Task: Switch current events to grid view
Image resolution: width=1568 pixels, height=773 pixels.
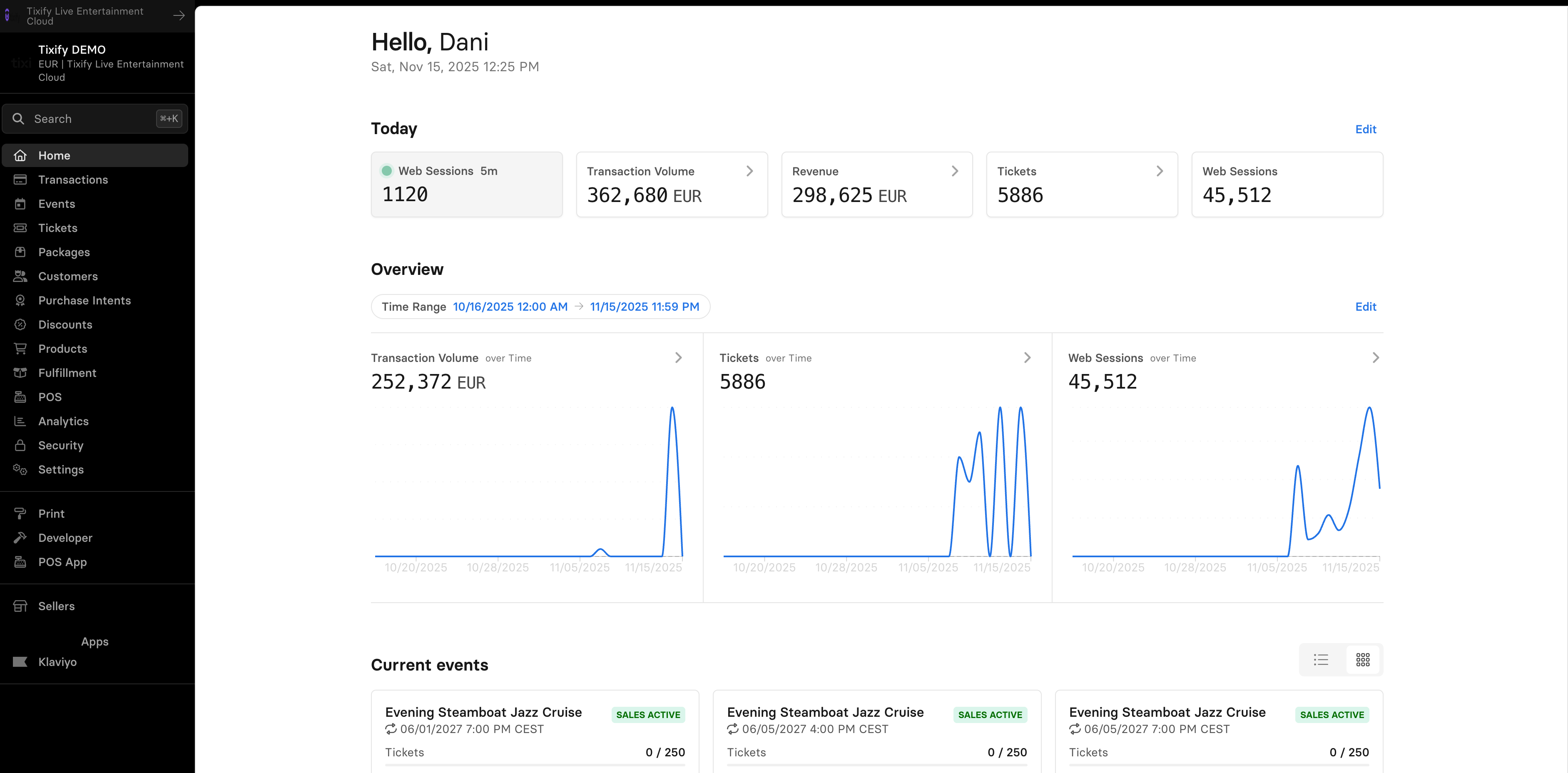Action: 1363,660
